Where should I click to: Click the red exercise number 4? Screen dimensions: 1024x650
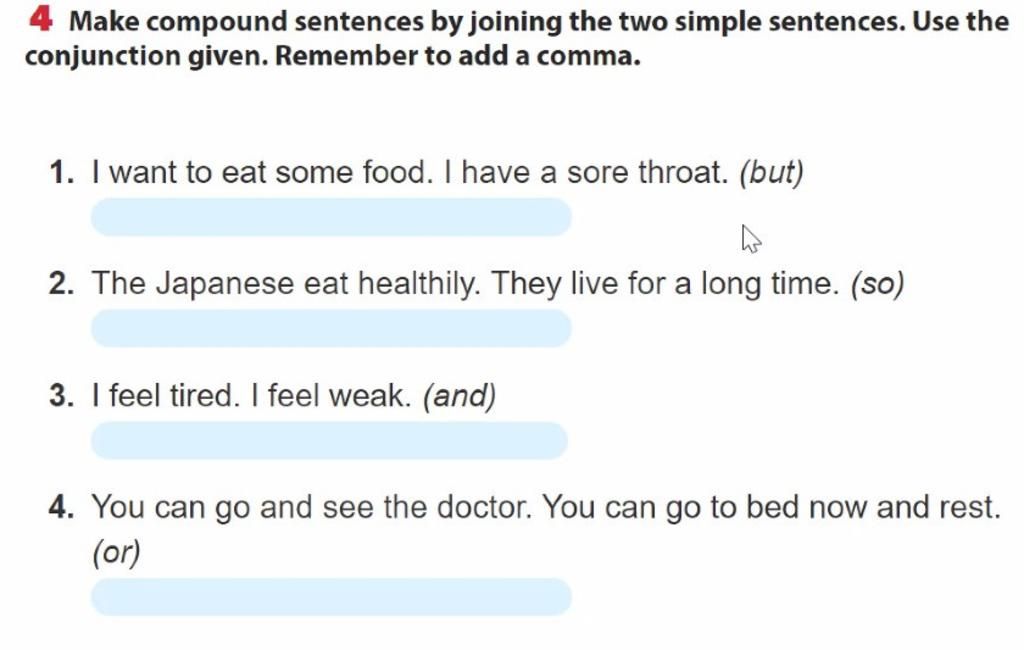point(40,20)
